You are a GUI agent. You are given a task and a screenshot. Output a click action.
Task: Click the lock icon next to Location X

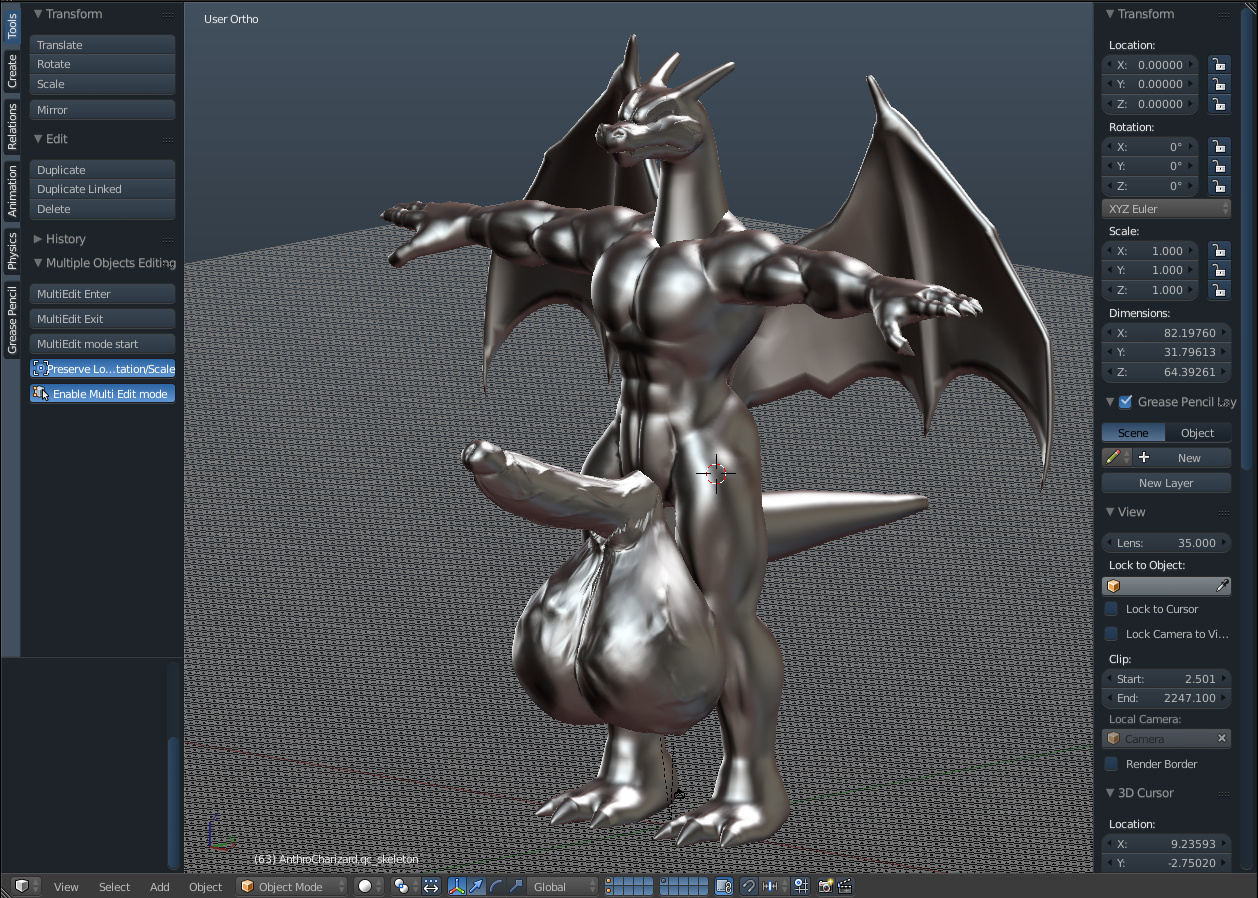1219,65
